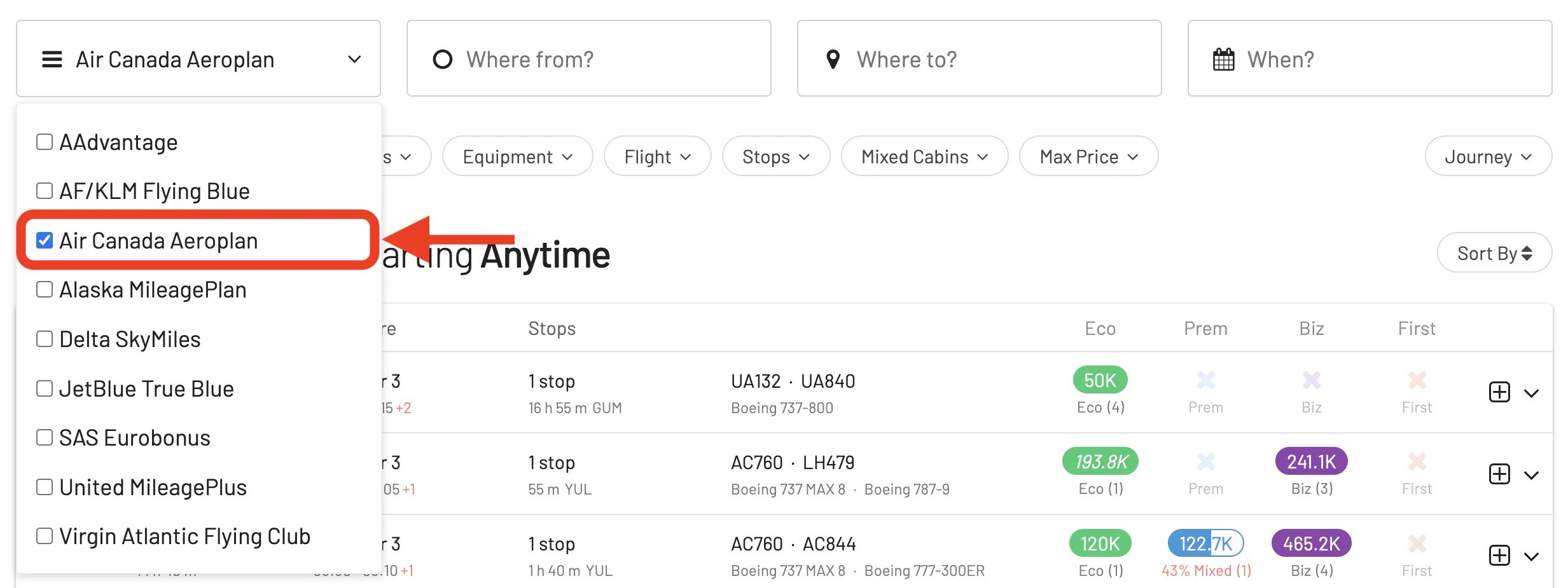
Task: Click the 1 h 40 m YUL layover text
Action: 571,571
